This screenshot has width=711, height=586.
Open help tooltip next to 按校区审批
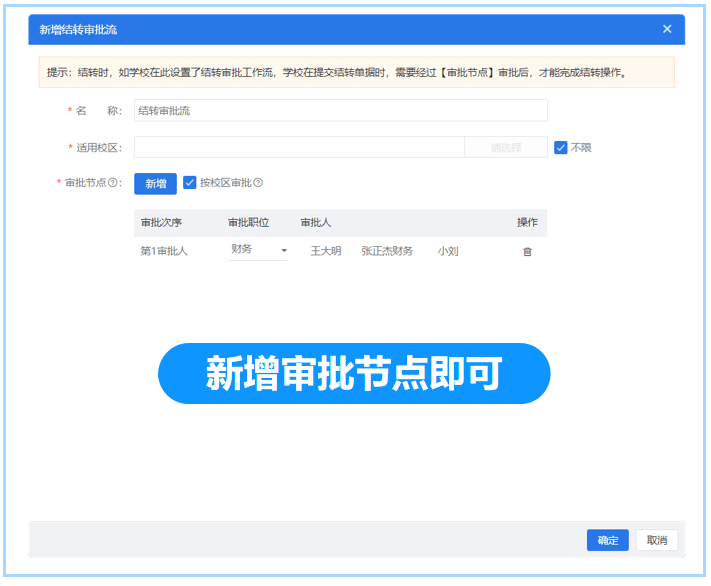(x=258, y=183)
